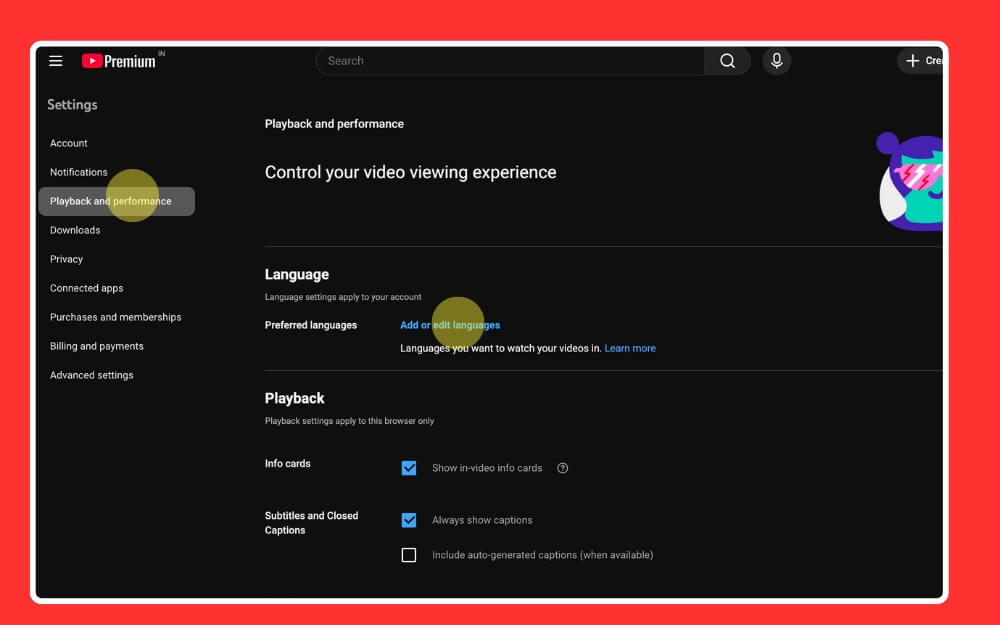Open the Privacy settings section
The height and width of the screenshot is (625, 1000).
point(66,259)
